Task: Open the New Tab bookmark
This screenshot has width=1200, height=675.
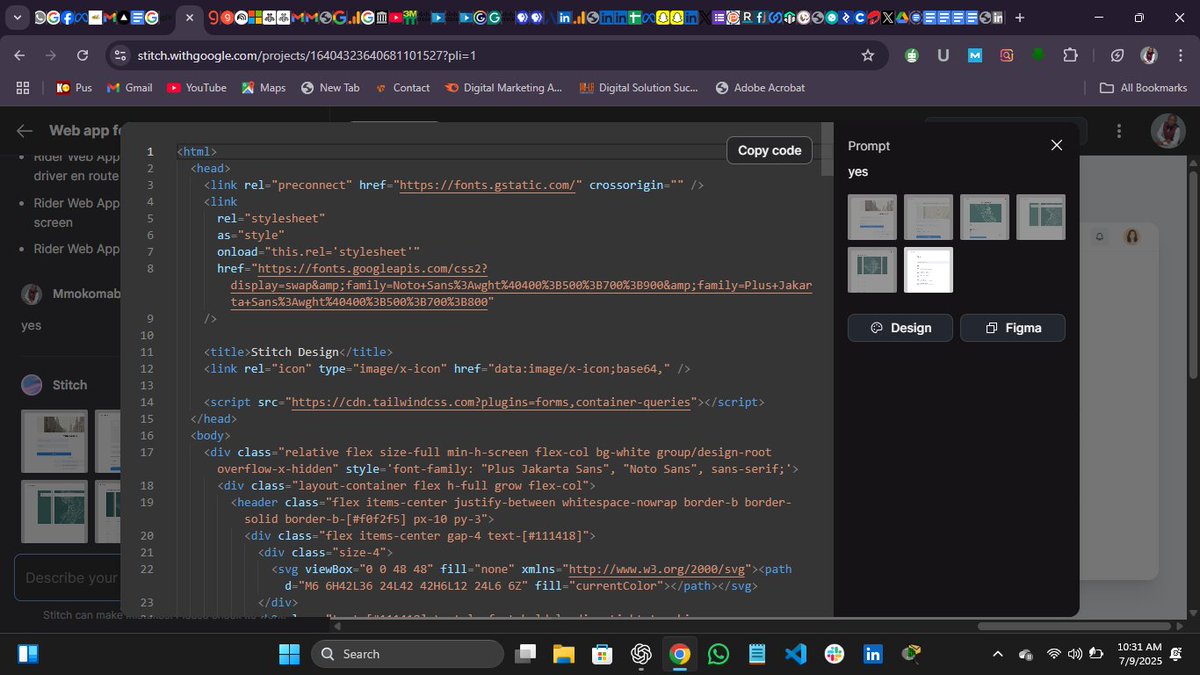Action: click(329, 88)
